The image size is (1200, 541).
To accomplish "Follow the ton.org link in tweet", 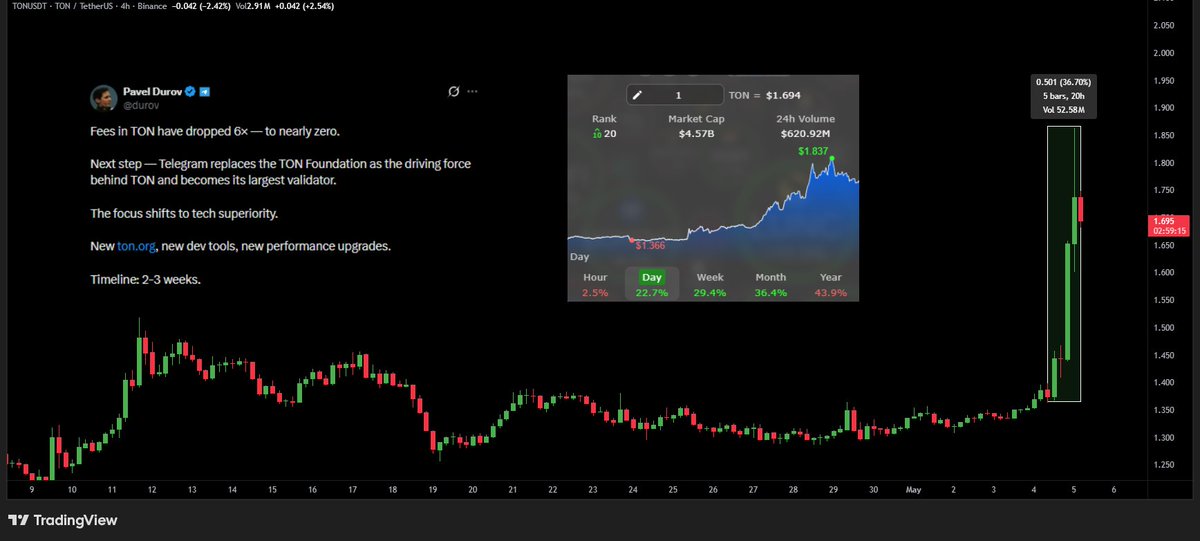I will point(136,246).
